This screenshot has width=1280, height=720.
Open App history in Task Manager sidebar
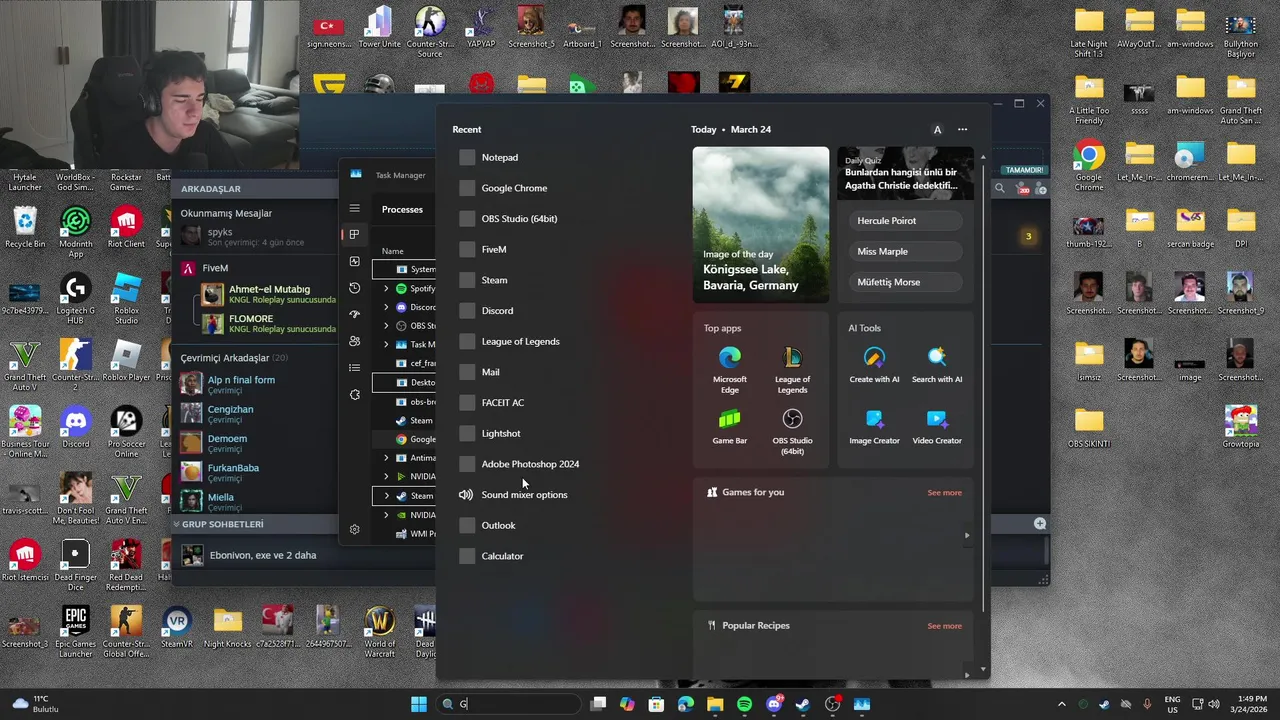pos(354,288)
